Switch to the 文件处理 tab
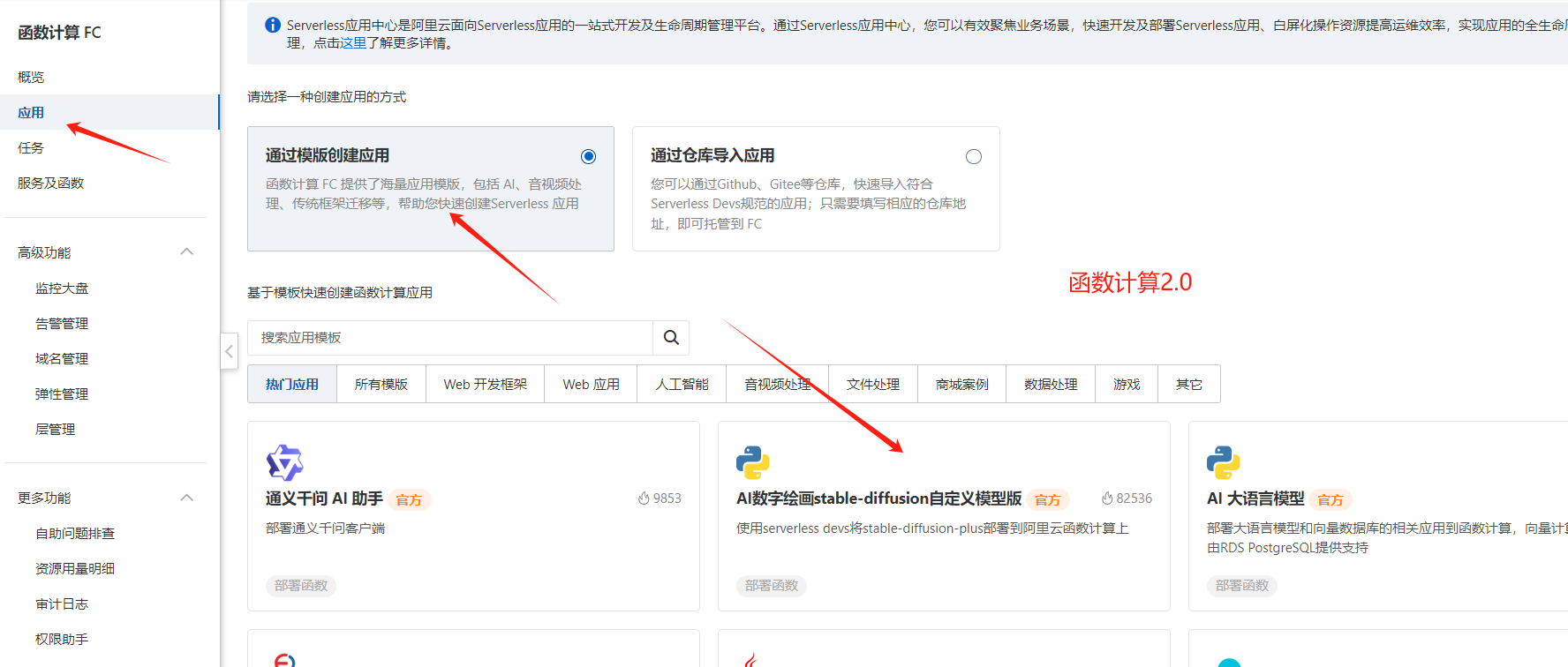Viewport: 1568px width, 667px height. click(873, 384)
